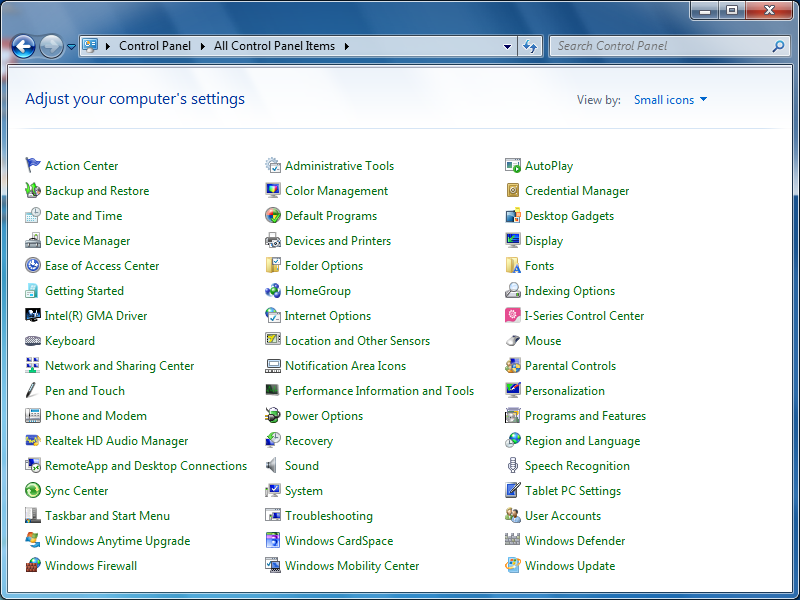The image size is (800, 600).
Task: Click the Speech Recognition microphone icon
Action: point(513,465)
